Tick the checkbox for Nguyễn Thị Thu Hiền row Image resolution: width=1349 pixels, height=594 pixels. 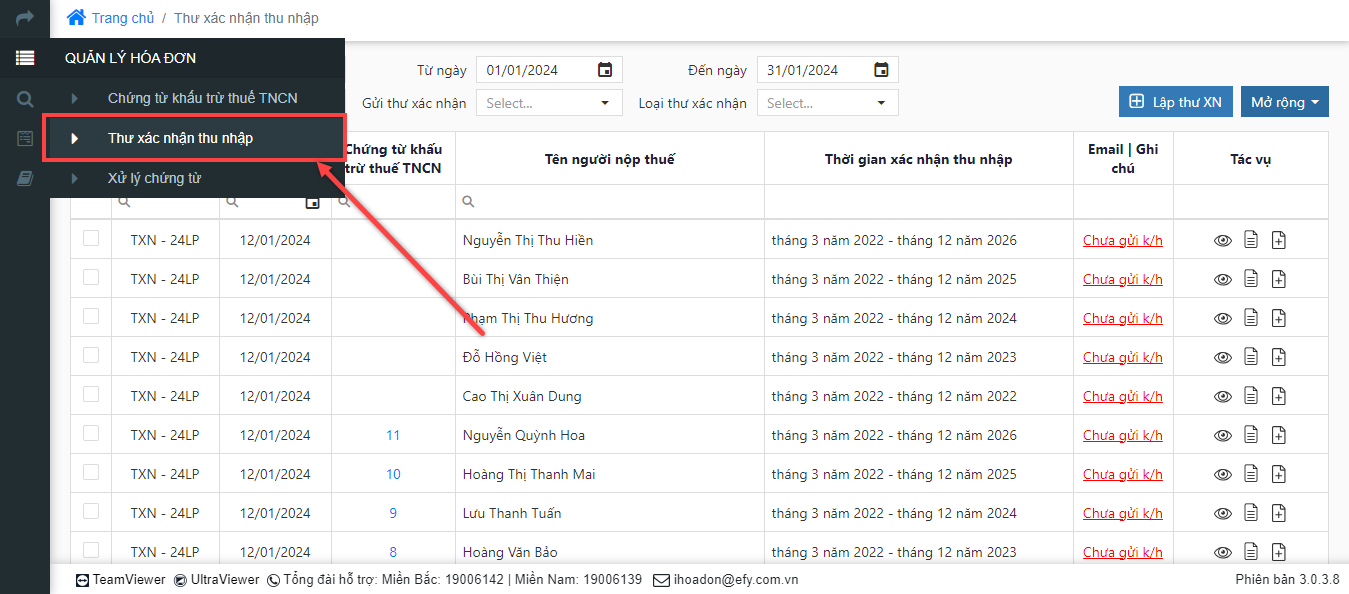(x=91, y=238)
